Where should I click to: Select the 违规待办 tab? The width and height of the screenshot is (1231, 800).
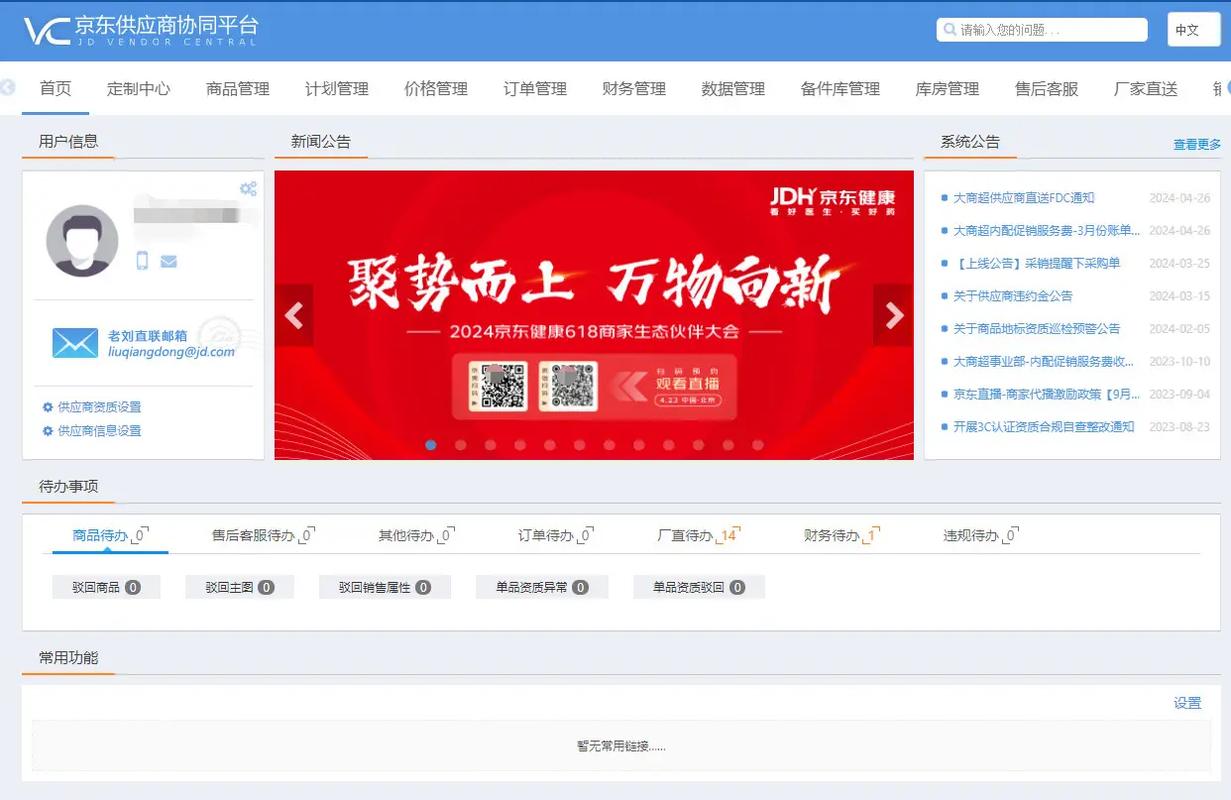pyautogui.click(x=981, y=536)
